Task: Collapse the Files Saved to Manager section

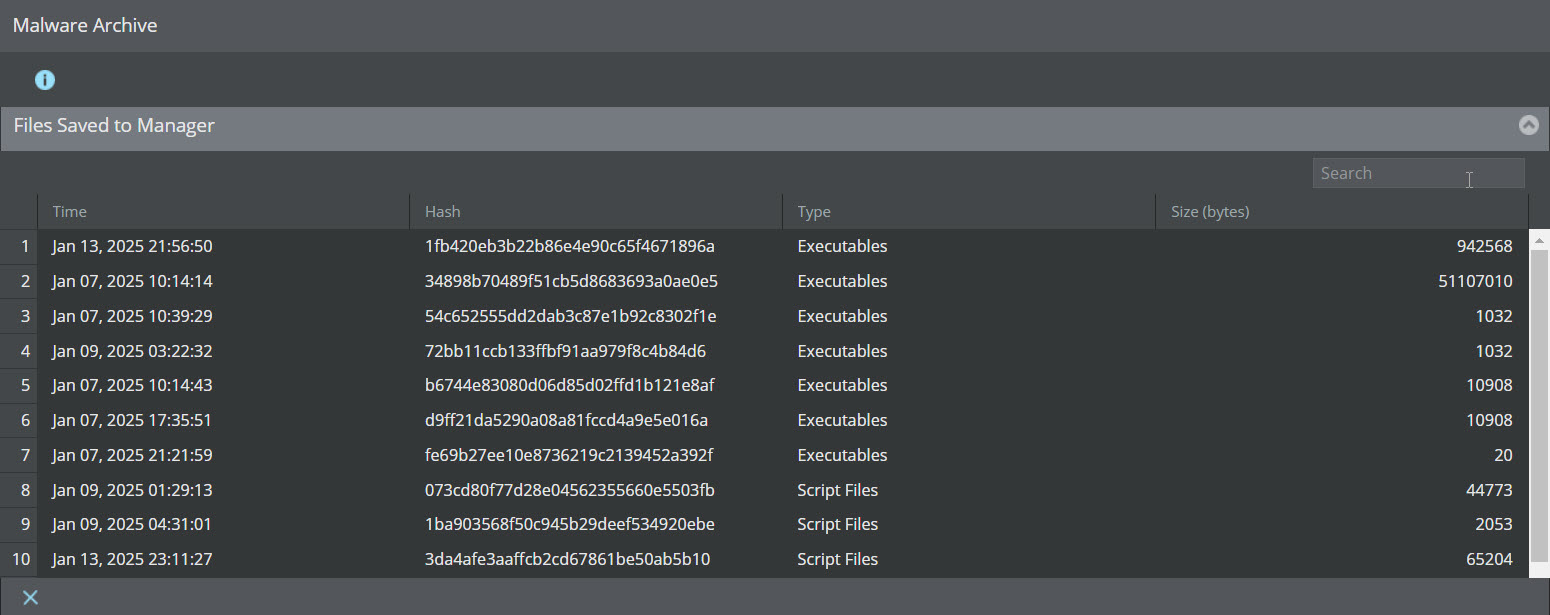Action: click(x=1528, y=125)
